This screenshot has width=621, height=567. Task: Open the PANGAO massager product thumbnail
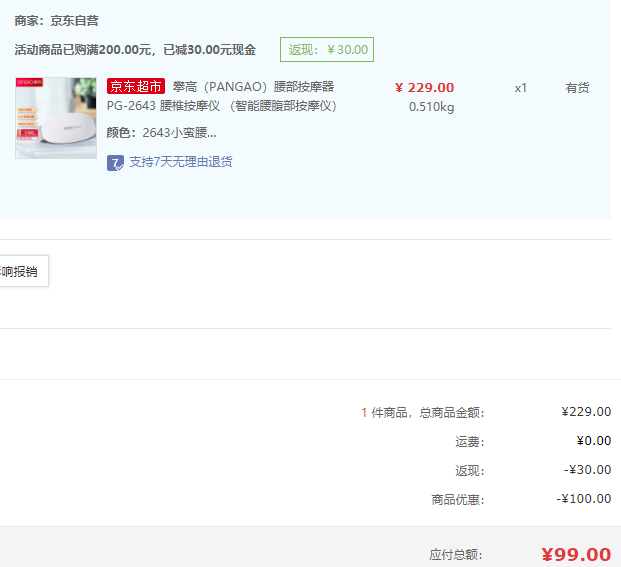[x=56, y=118]
